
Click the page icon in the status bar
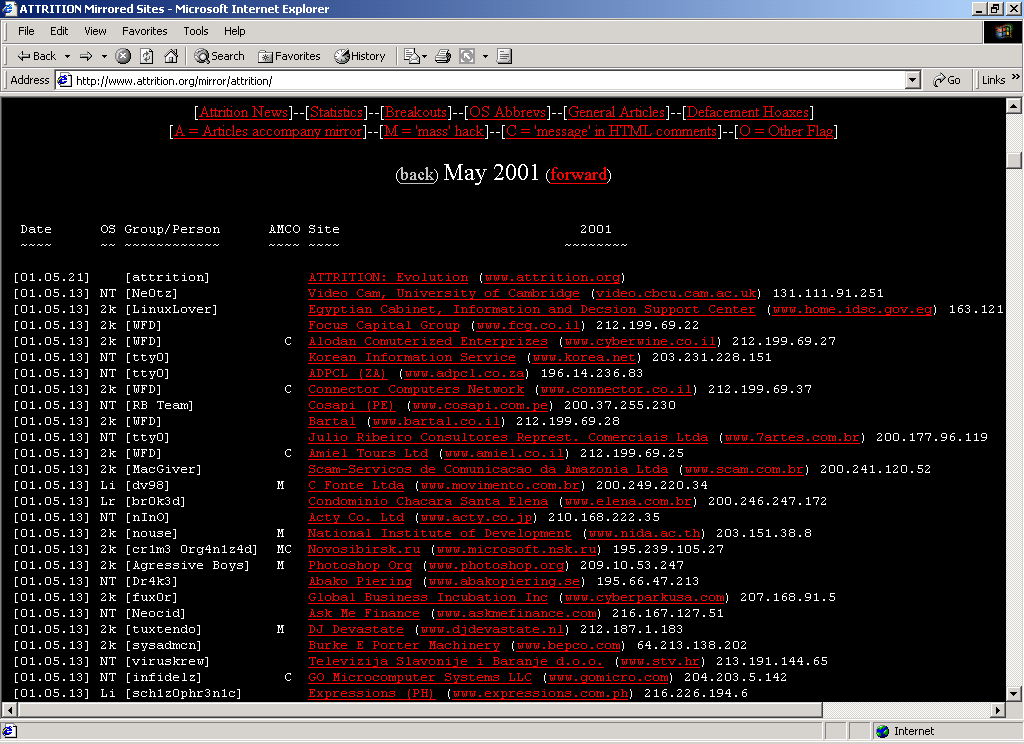pos(9,731)
